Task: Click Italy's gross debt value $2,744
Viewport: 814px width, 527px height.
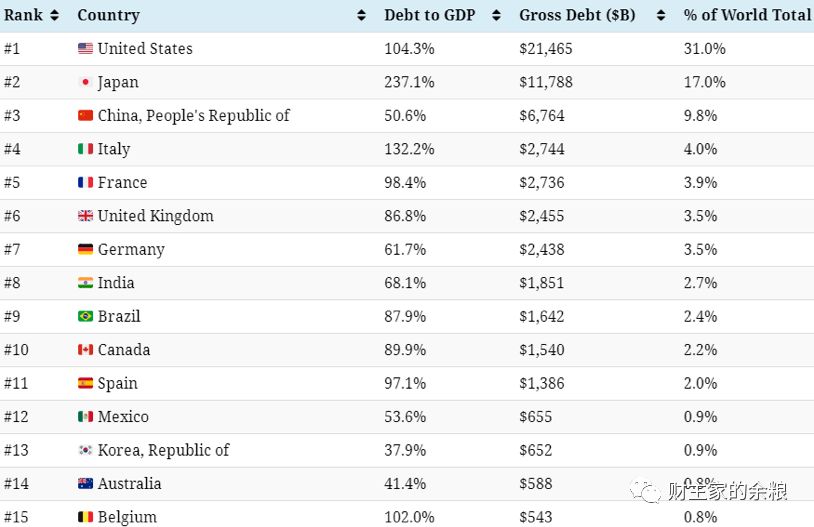Action: click(541, 149)
